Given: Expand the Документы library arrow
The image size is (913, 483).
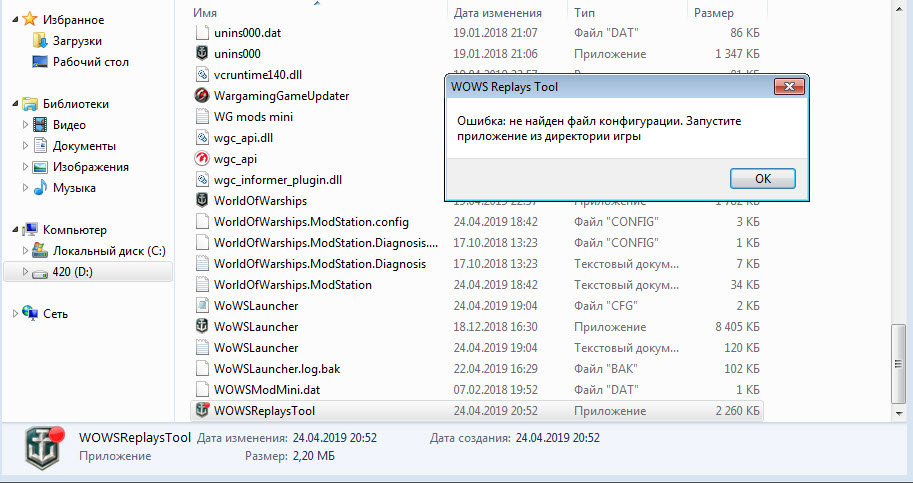Looking at the screenshot, I should point(25,145).
